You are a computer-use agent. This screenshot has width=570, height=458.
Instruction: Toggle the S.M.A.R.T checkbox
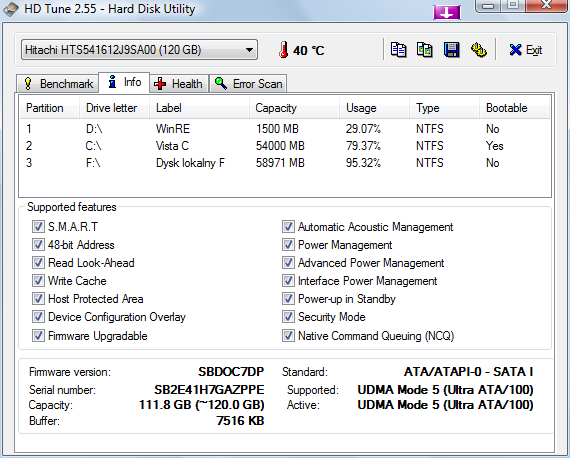pyautogui.click(x=38, y=226)
